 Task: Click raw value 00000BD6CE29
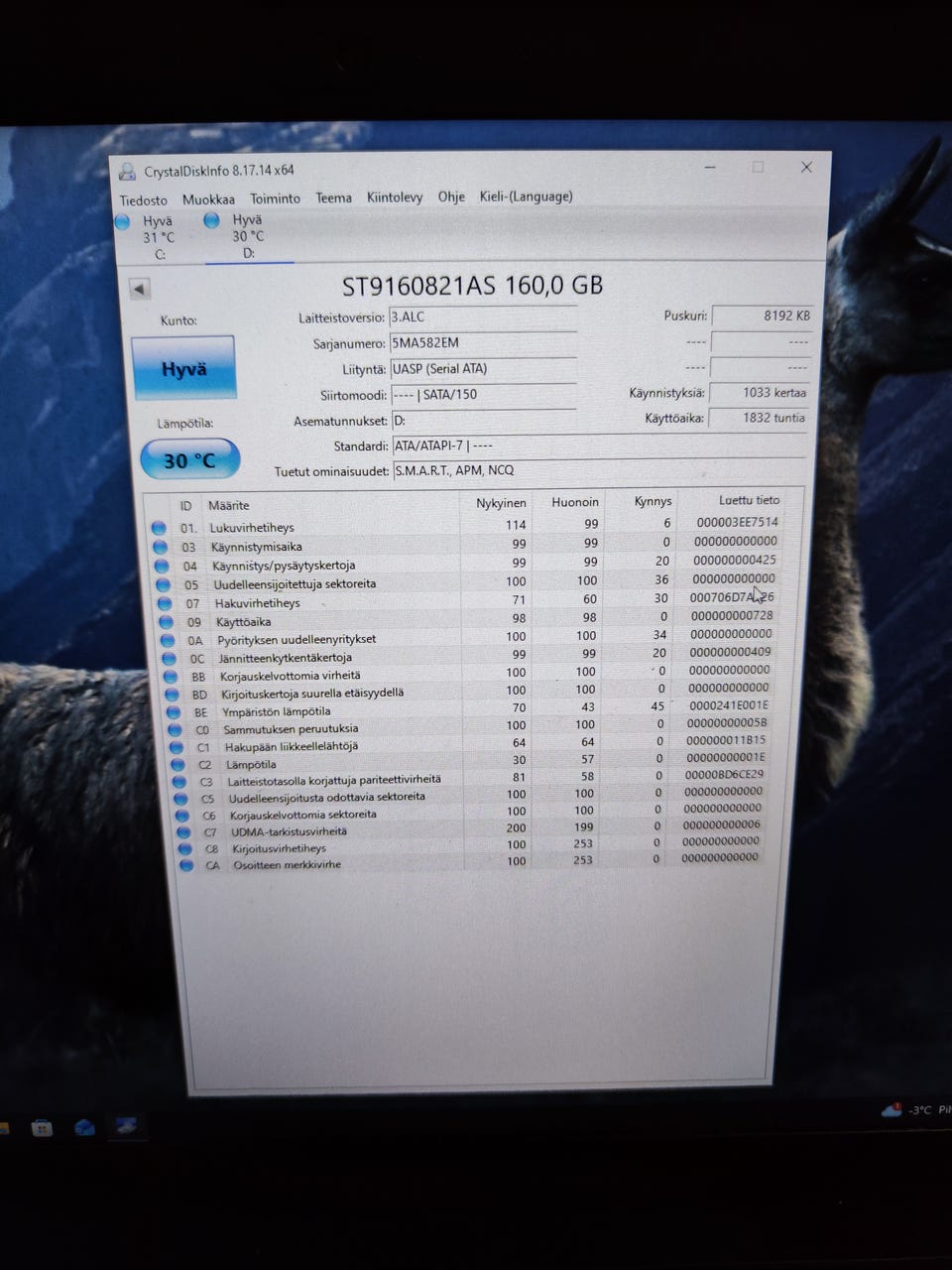pos(725,774)
